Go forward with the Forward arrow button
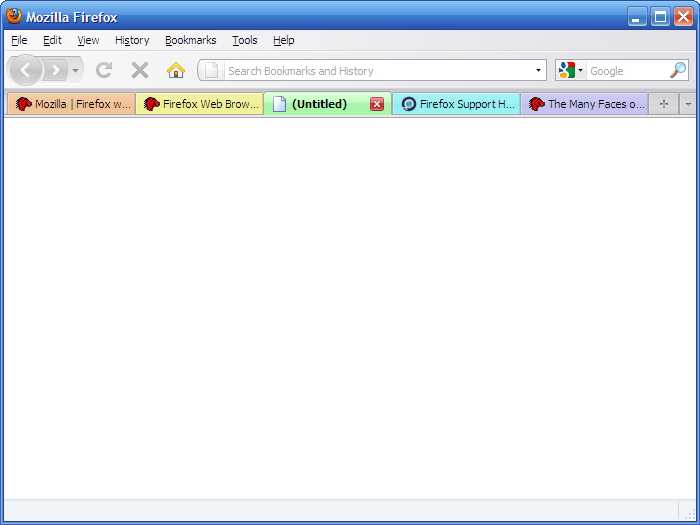Screen dimensions: 700x525 click(x=55, y=70)
